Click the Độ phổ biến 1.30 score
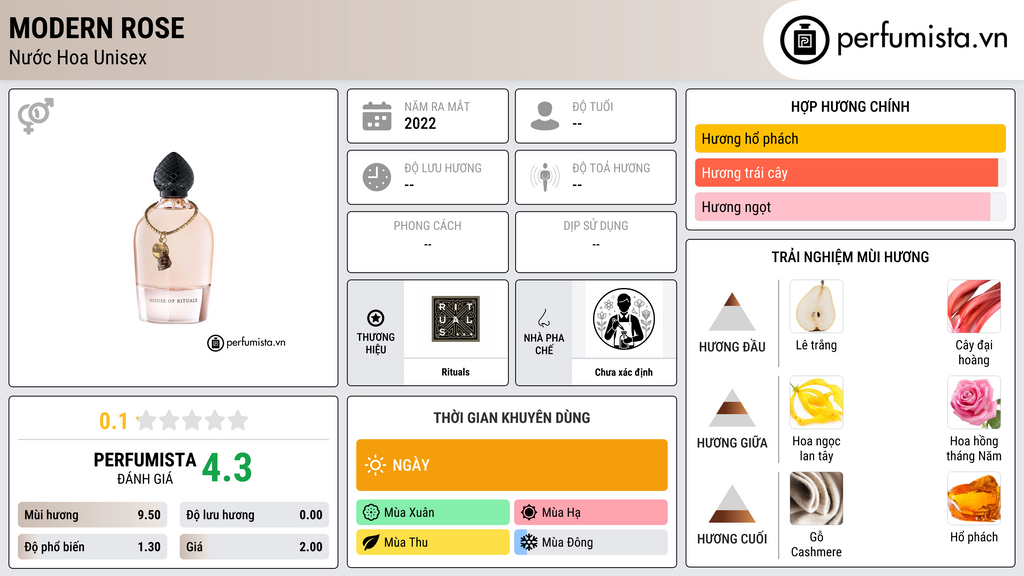This screenshot has width=1024, height=576. (92, 547)
